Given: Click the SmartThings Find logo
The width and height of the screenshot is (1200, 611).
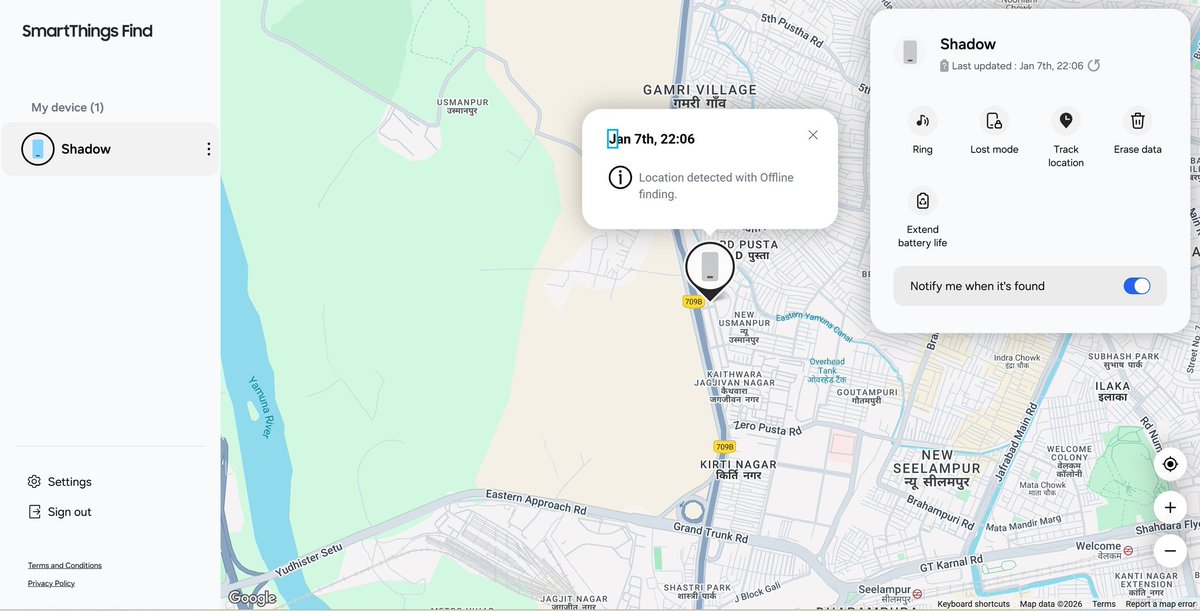Looking at the screenshot, I should coord(88,31).
